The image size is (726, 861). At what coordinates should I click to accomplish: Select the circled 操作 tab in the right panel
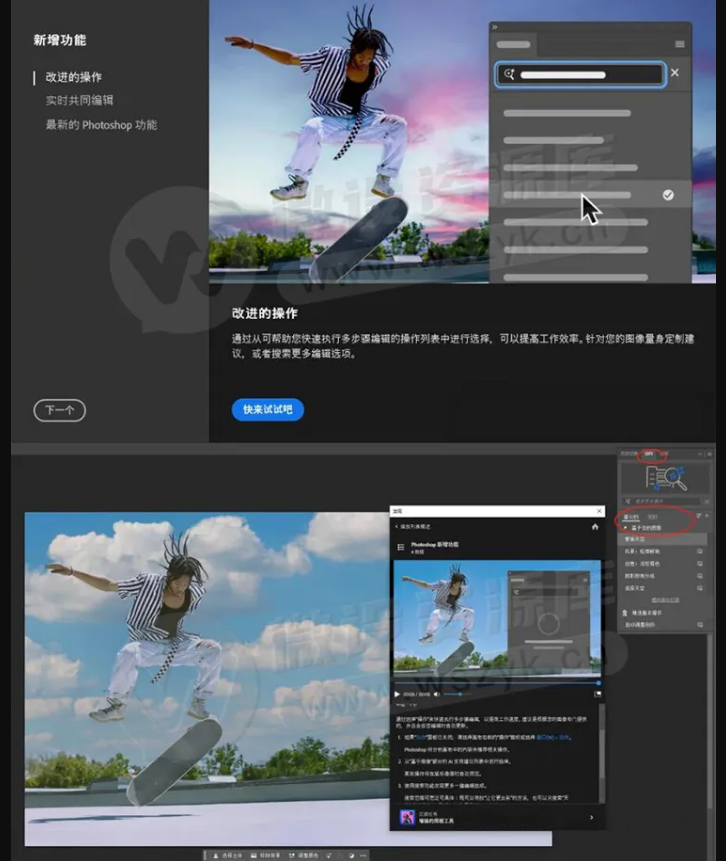[649, 454]
